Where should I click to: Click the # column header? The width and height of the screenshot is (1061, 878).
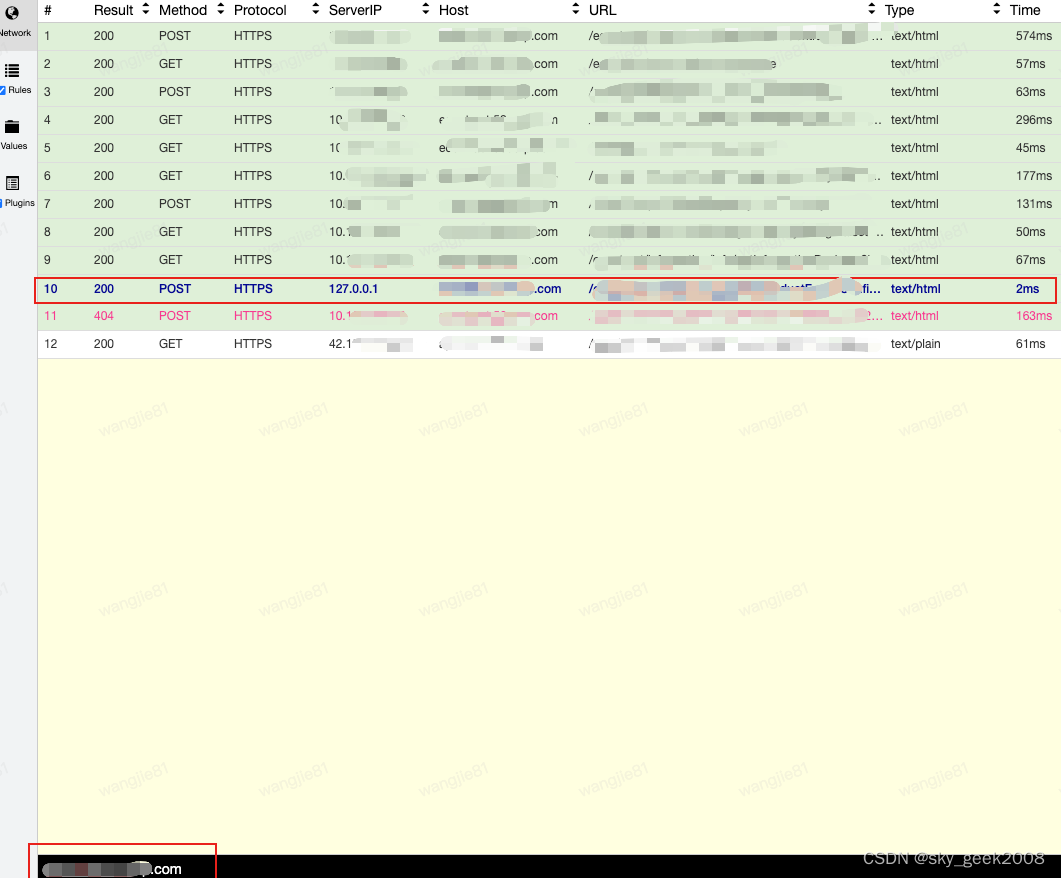point(47,10)
